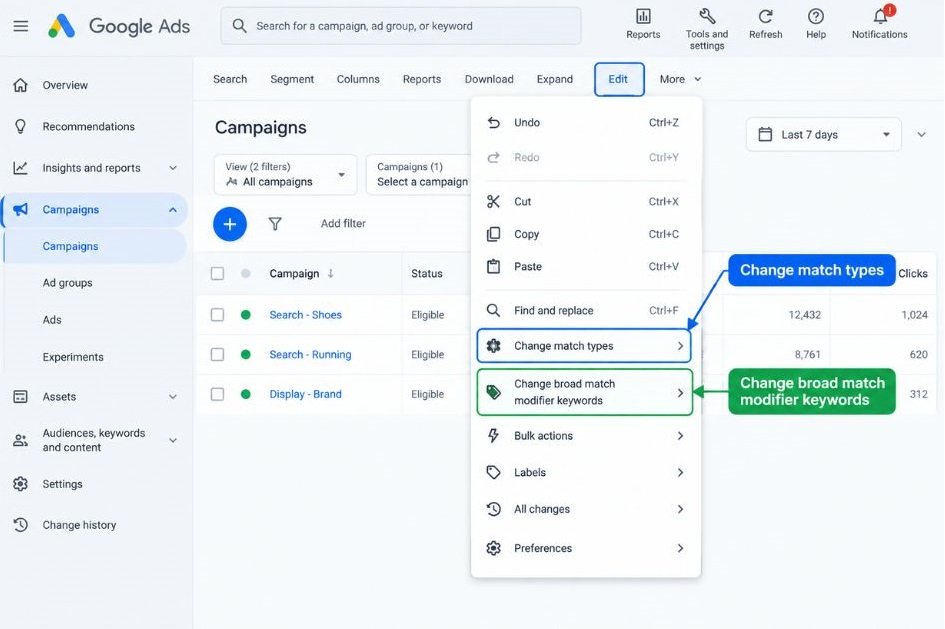Open Change broad match modifier keywords
Image resolution: width=945 pixels, height=629 pixels.
click(585, 392)
